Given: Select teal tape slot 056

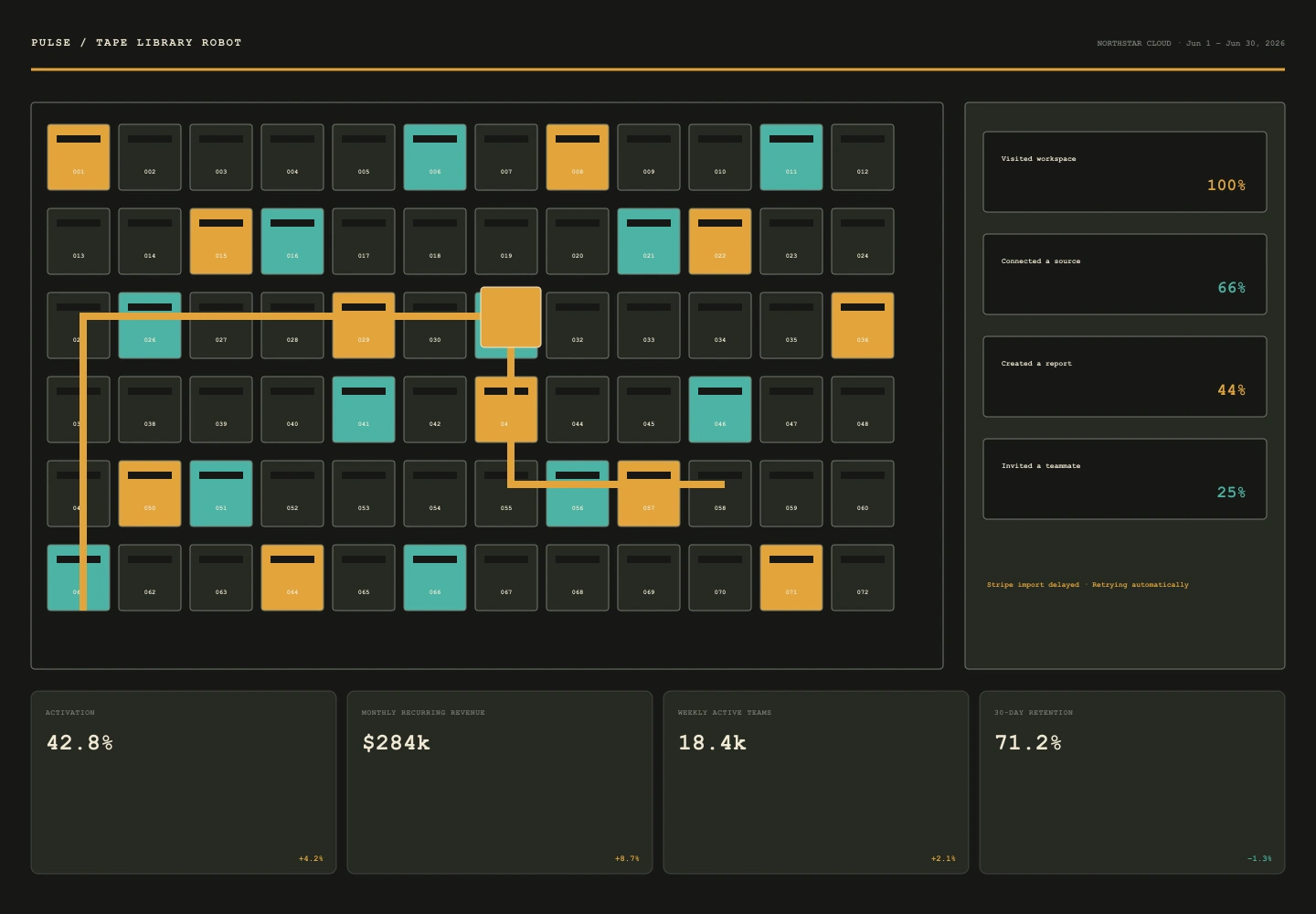Looking at the screenshot, I should click(578, 494).
